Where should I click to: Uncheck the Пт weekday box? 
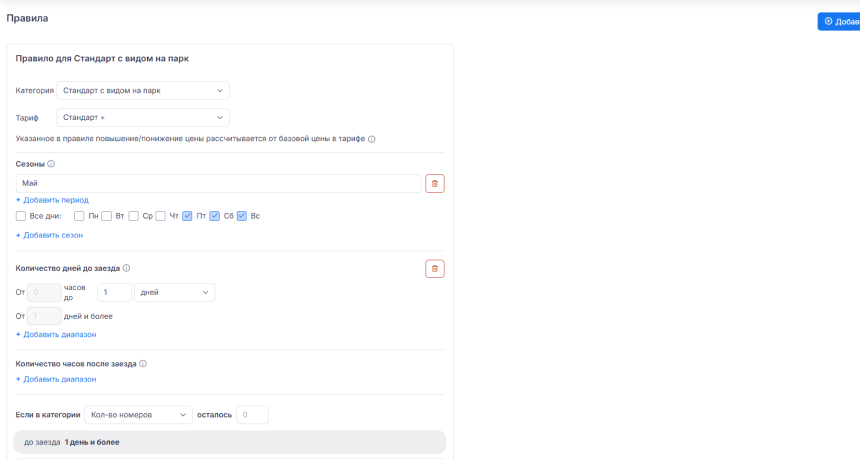pyautogui.click(x=187, y=216)
